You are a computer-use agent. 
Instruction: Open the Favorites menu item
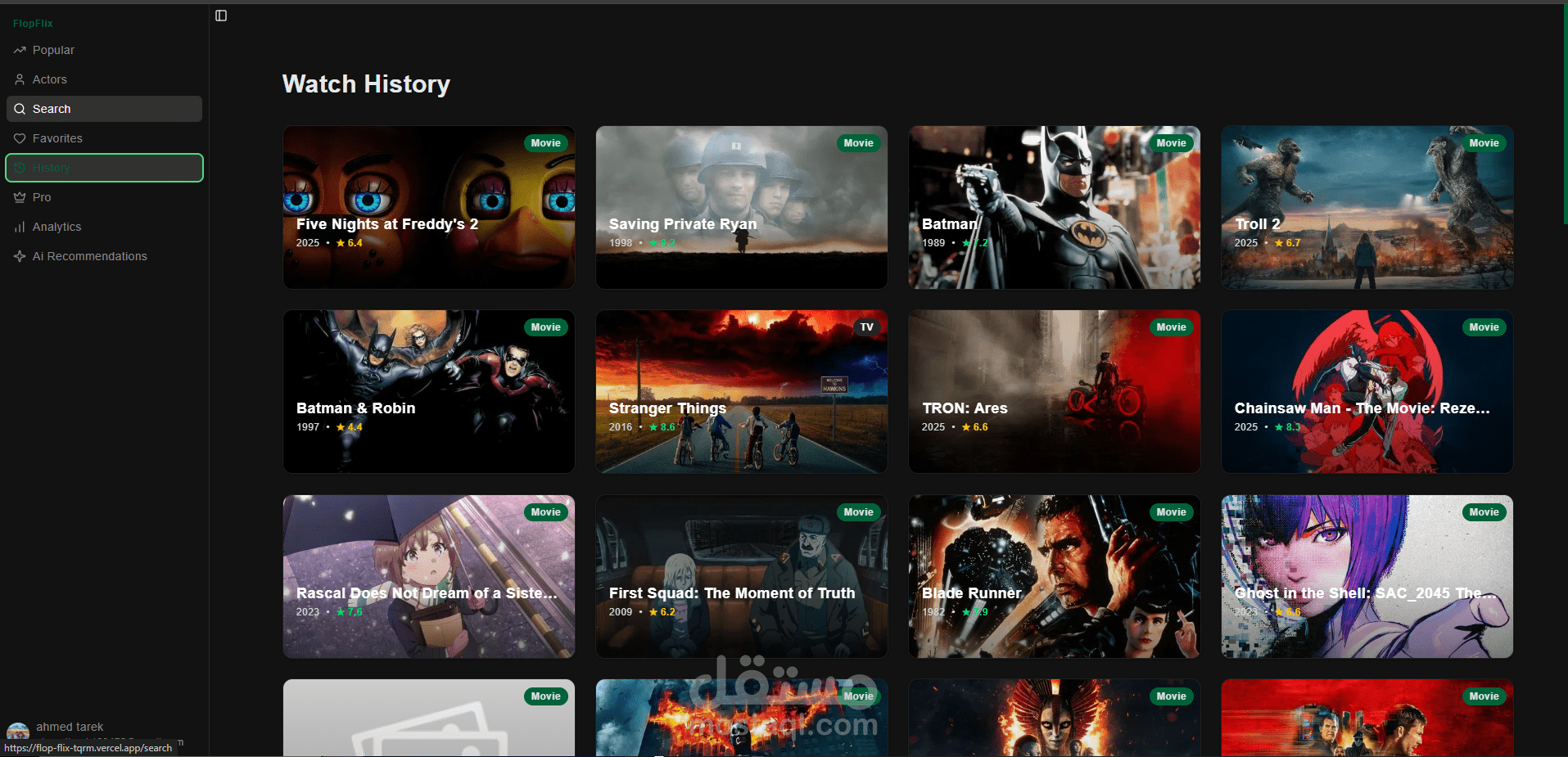(x=104, y=138)
